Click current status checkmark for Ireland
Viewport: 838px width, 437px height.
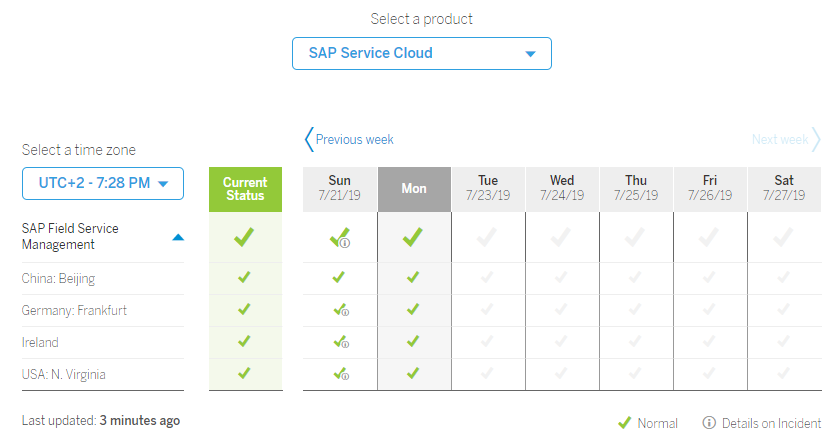(x=244, y=341)
